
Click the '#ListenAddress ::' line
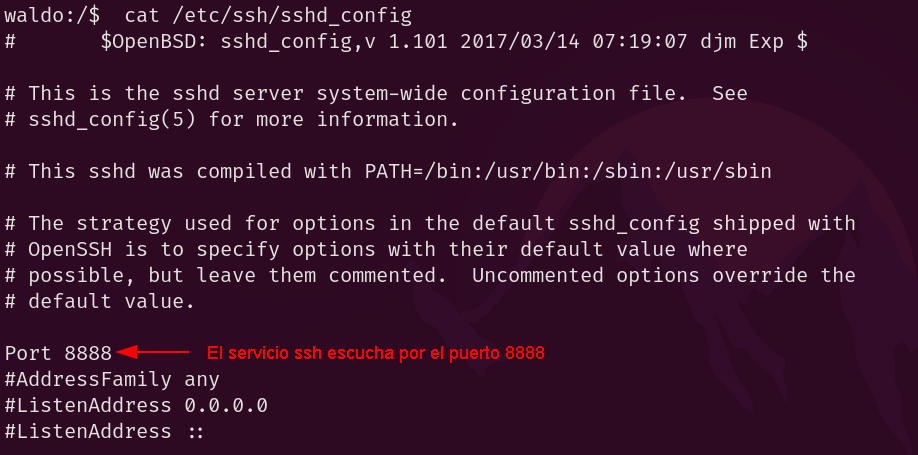coord(104,432)
